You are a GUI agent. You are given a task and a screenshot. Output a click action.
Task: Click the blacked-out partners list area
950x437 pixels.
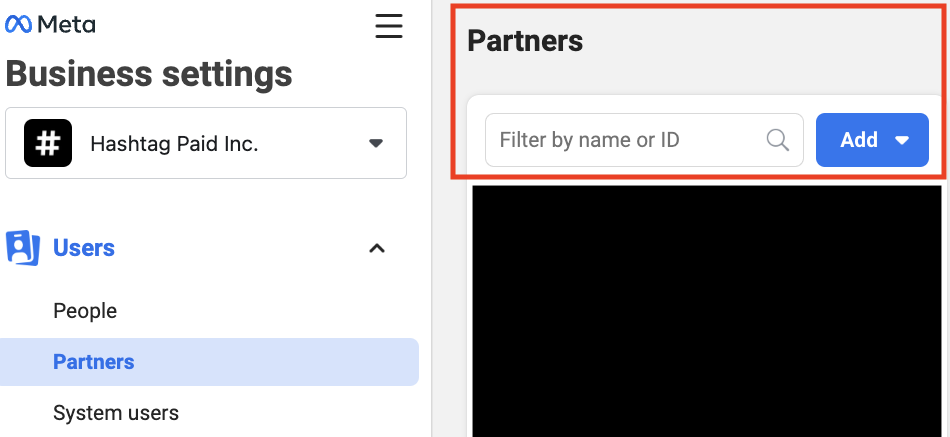tap(706, 310)
